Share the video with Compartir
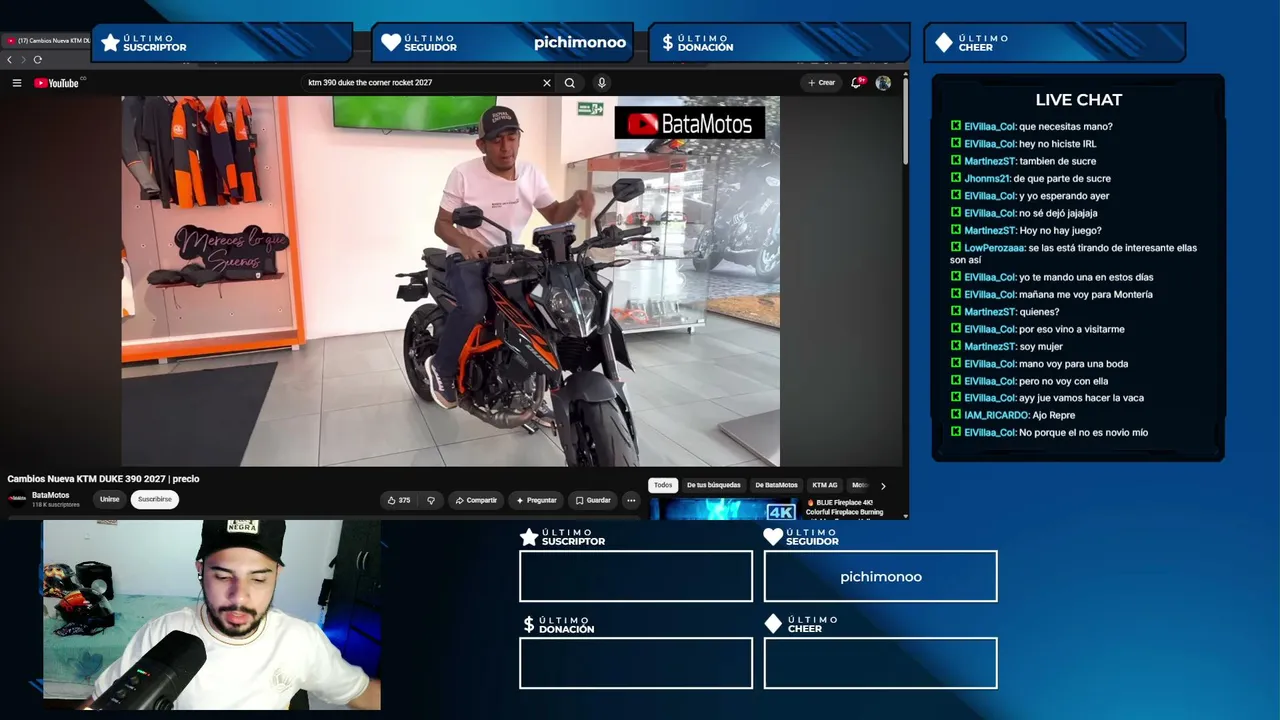Viewport: 1280px width, 720px height. [x=475, y=500]
